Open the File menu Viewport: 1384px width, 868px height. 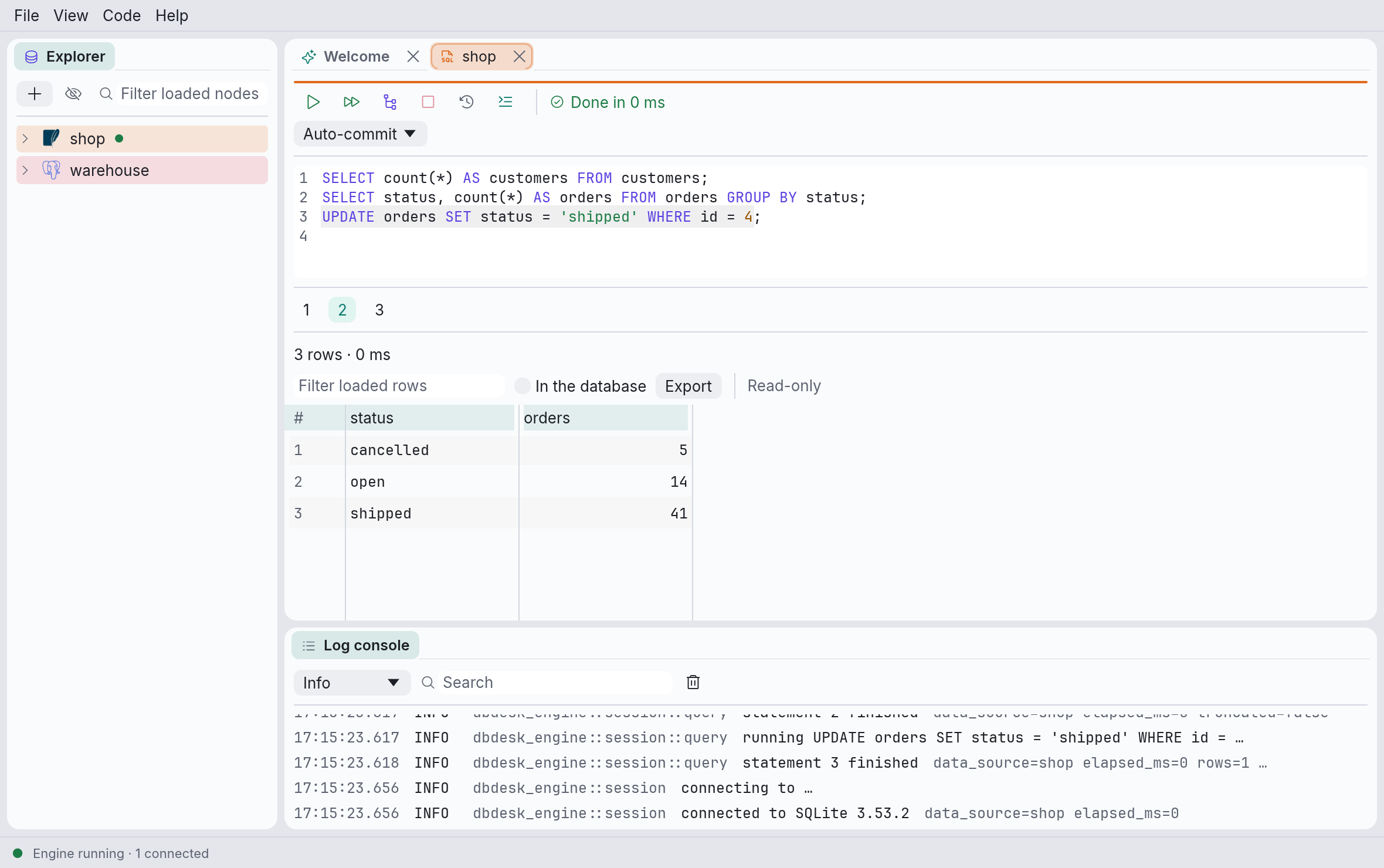coord(26,15)
